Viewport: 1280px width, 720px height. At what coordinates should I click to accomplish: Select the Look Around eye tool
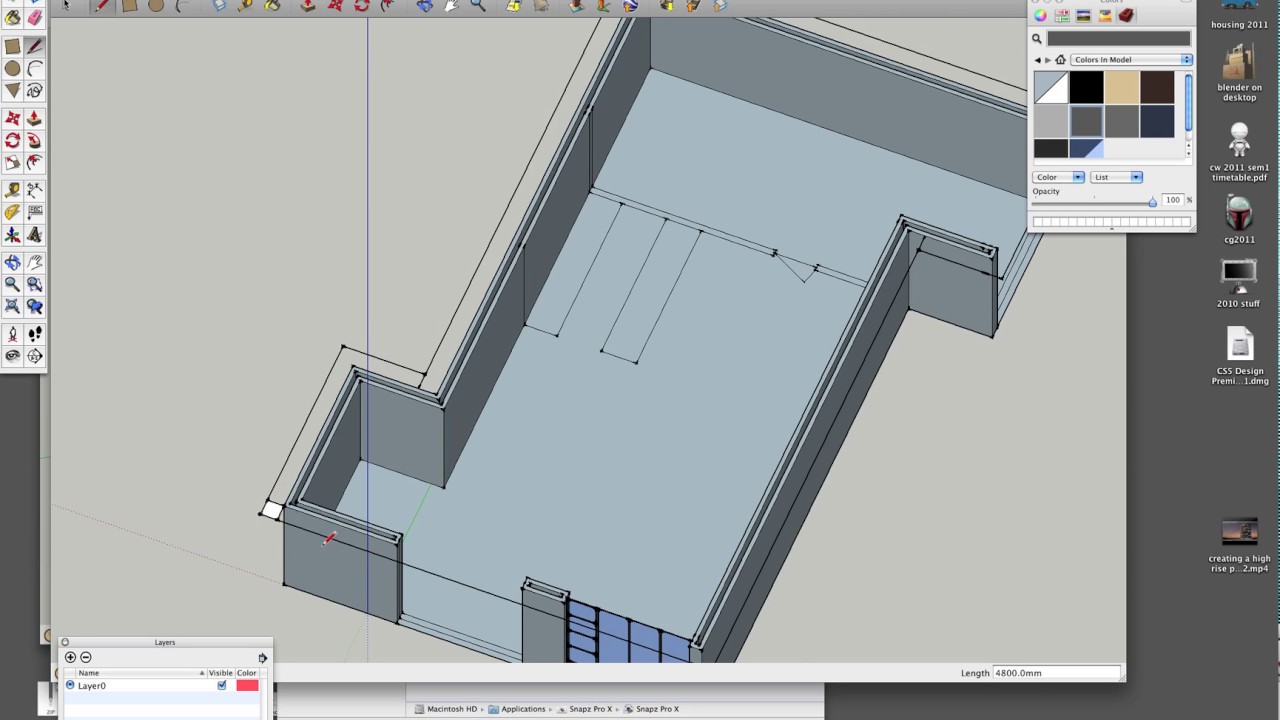tap(12, 356)
